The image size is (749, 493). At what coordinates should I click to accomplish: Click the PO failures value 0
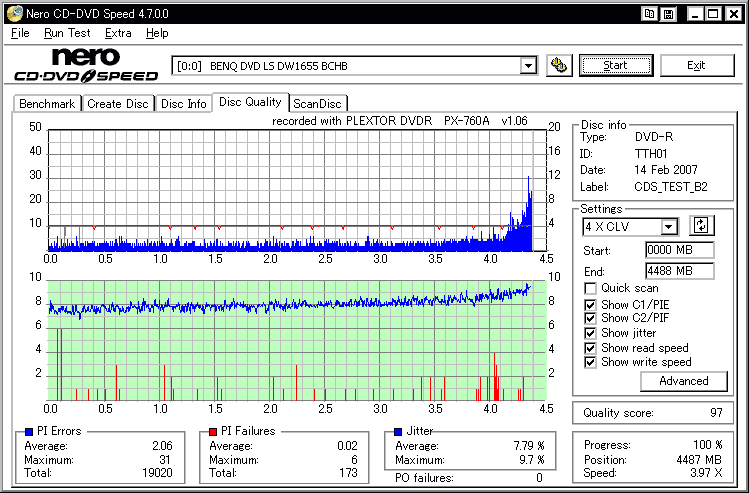539,478
